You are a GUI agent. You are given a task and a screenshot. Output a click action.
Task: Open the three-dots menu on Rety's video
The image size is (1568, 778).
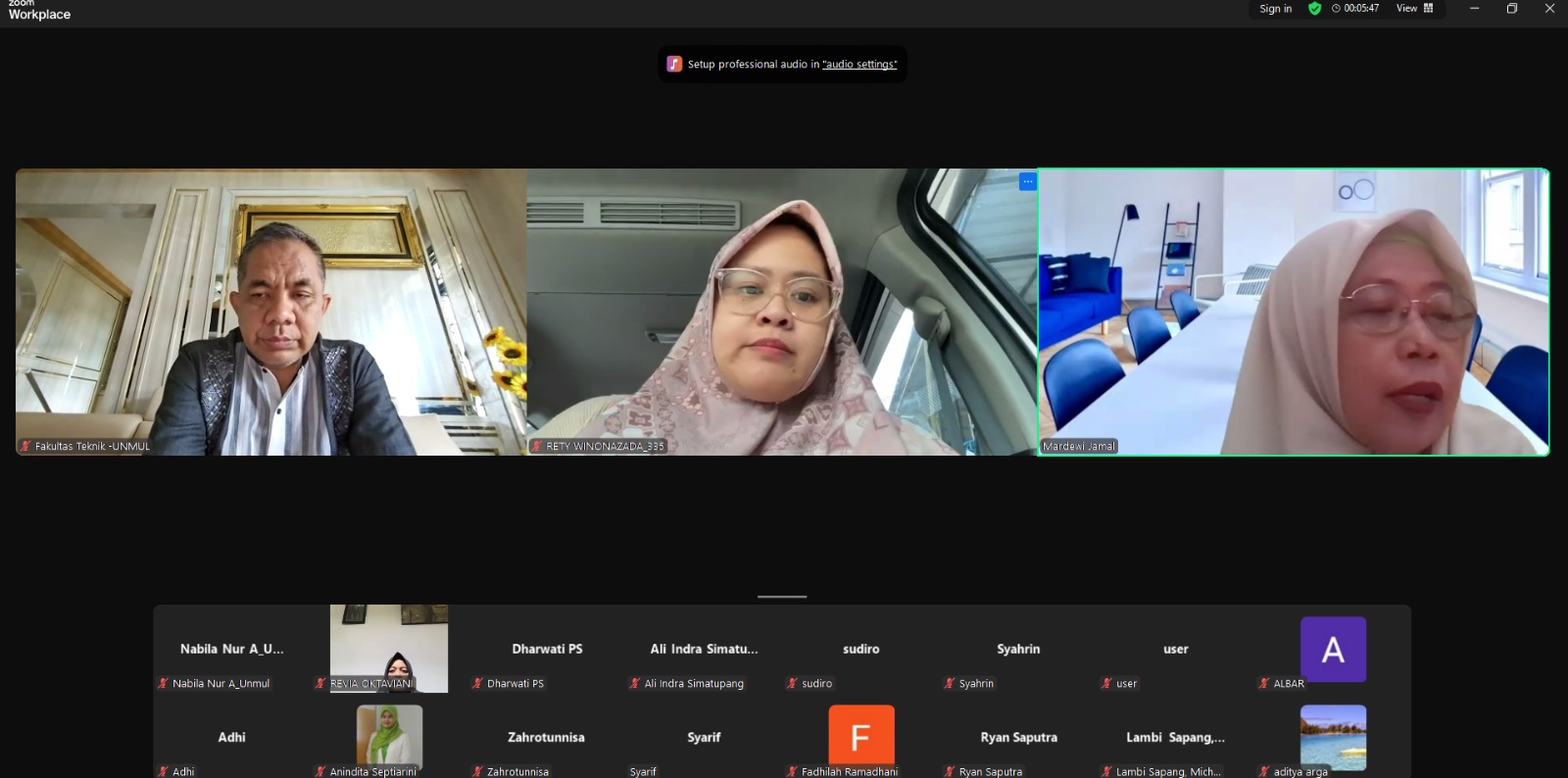coord(1027,181)
